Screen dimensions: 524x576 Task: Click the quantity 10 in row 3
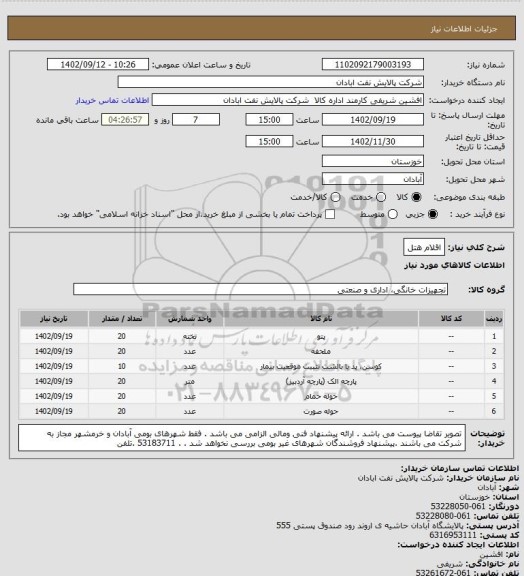pos(122,366)
